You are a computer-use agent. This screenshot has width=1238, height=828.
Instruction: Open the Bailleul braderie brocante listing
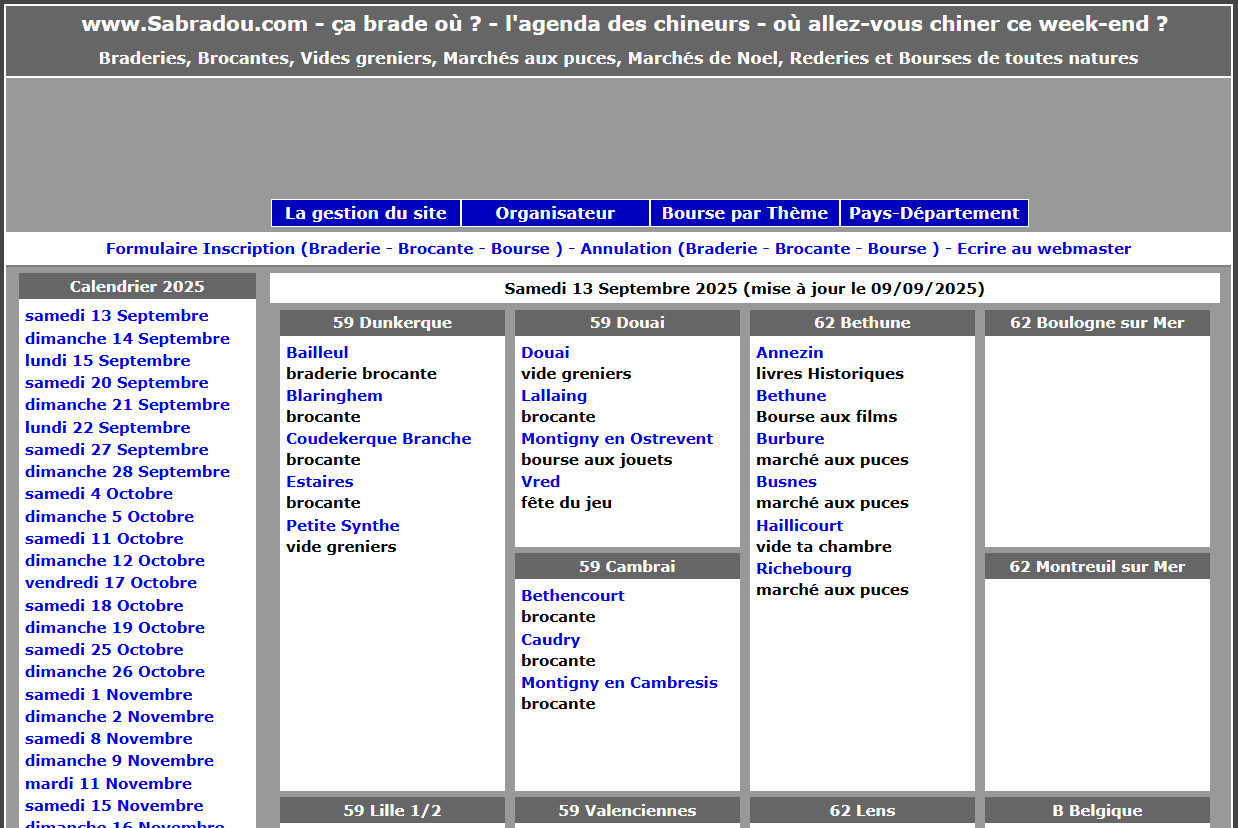pyautogui.click(x=317, y=353)
